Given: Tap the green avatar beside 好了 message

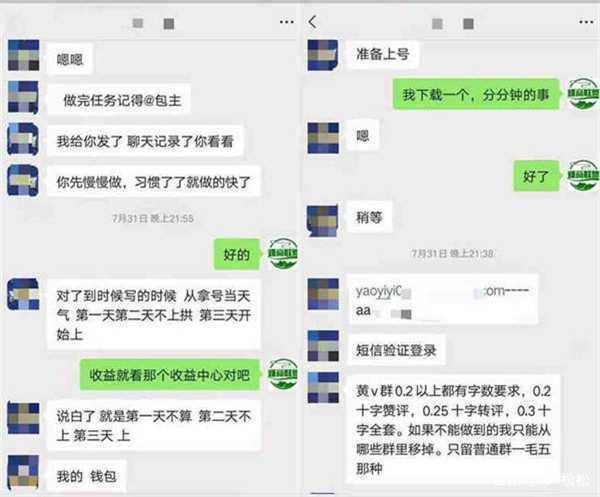Looking at the screenshot, I should click(582, 175).
